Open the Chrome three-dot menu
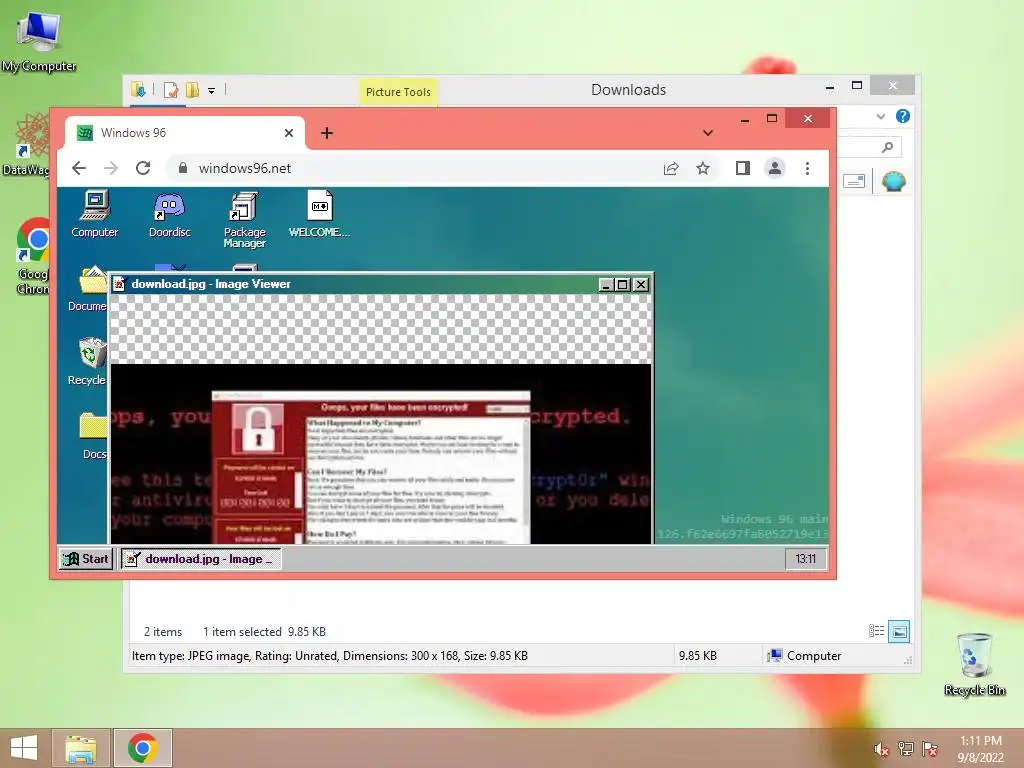 pyautogui.click(x=807, y=168)
